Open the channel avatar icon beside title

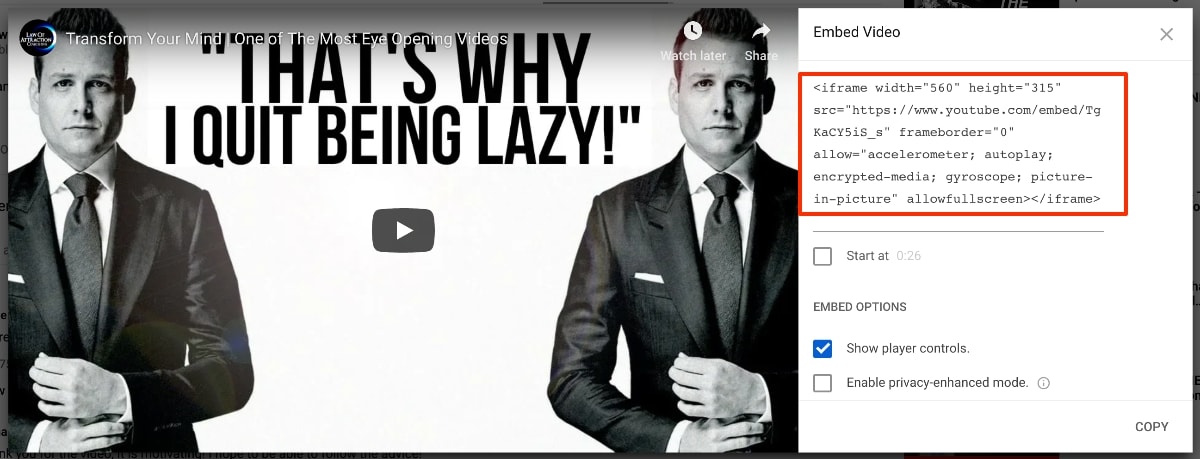(x=39, y=38)
